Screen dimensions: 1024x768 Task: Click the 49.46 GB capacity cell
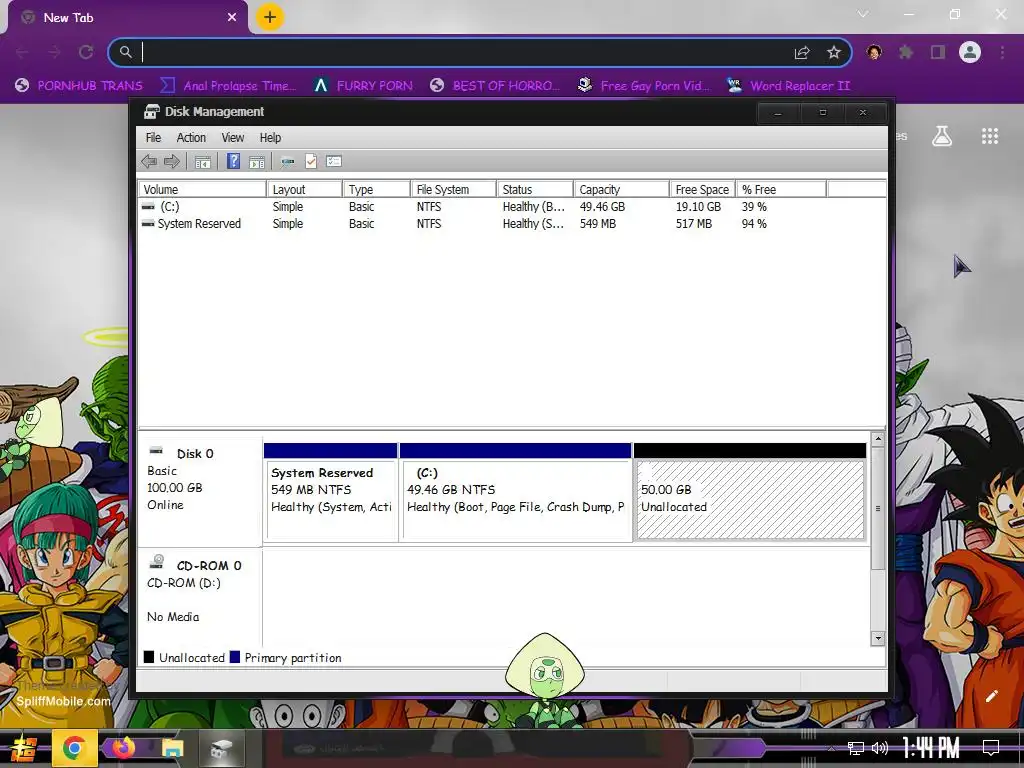(602, 206)
